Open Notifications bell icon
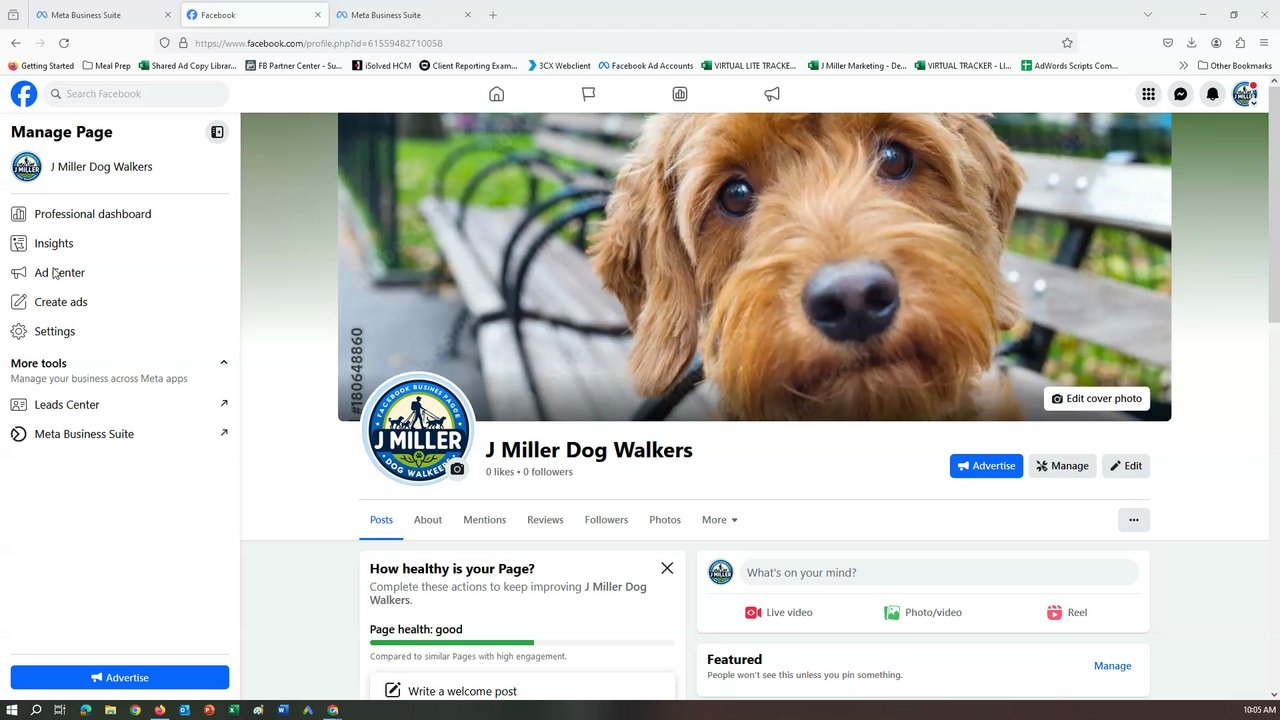Screen dimensions: 1280x720 pos(1212,94)
